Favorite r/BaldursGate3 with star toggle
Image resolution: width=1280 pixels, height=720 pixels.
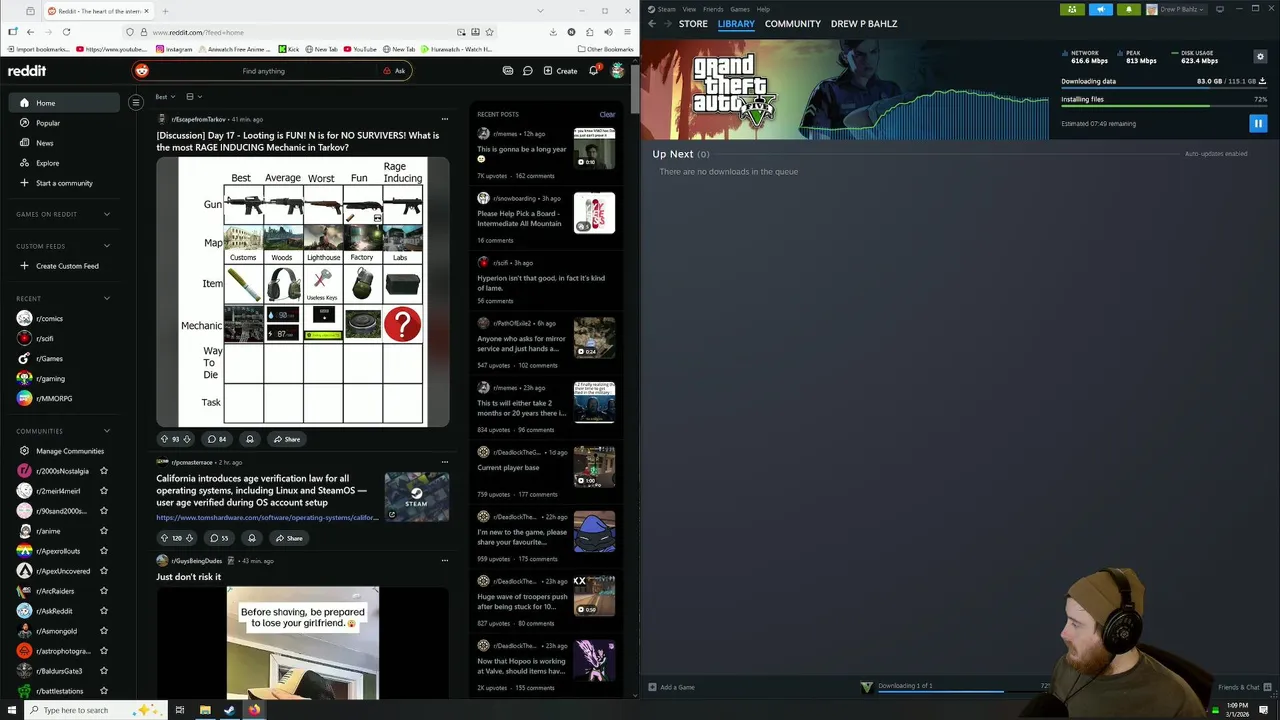(x=104, y=671)
